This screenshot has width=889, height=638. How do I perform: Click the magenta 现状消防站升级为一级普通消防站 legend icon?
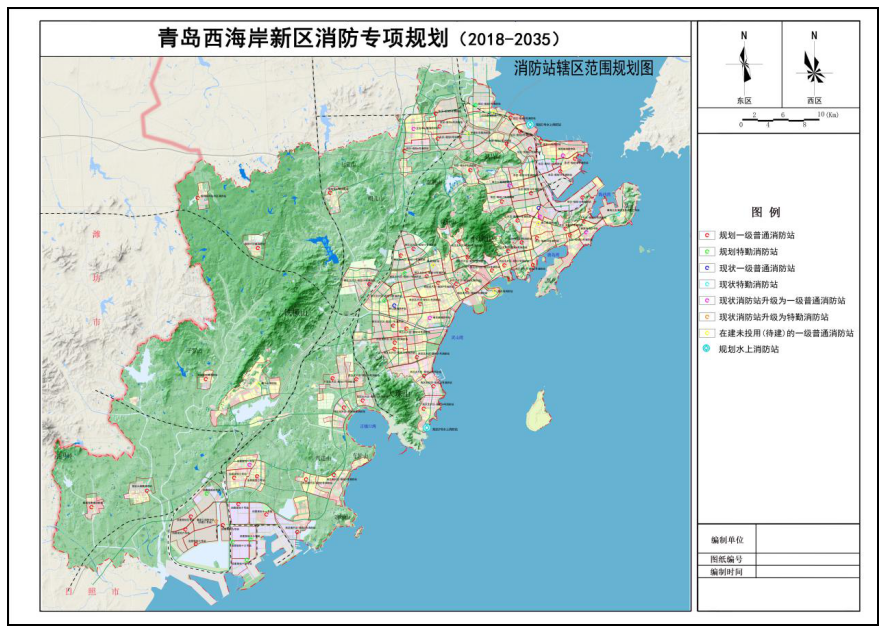tap(707, 300)
